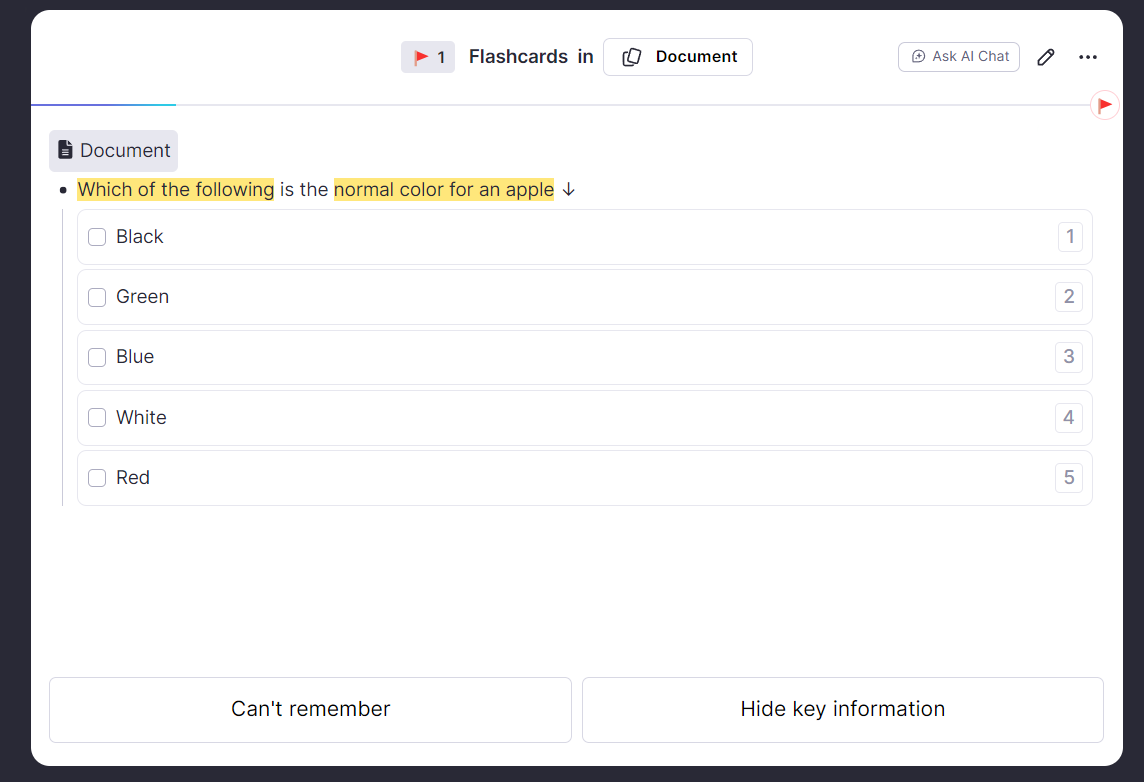Click the highlighted text 'normal color for an apple'
The width and height of the screenshot is (1144, 782).
tap(443, 190)
